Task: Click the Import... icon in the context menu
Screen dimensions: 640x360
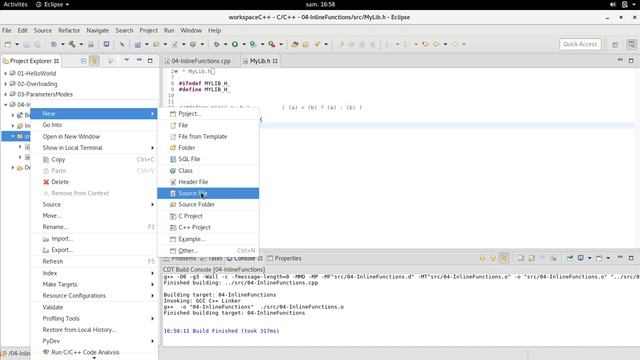Action: (x=46, y=239)
